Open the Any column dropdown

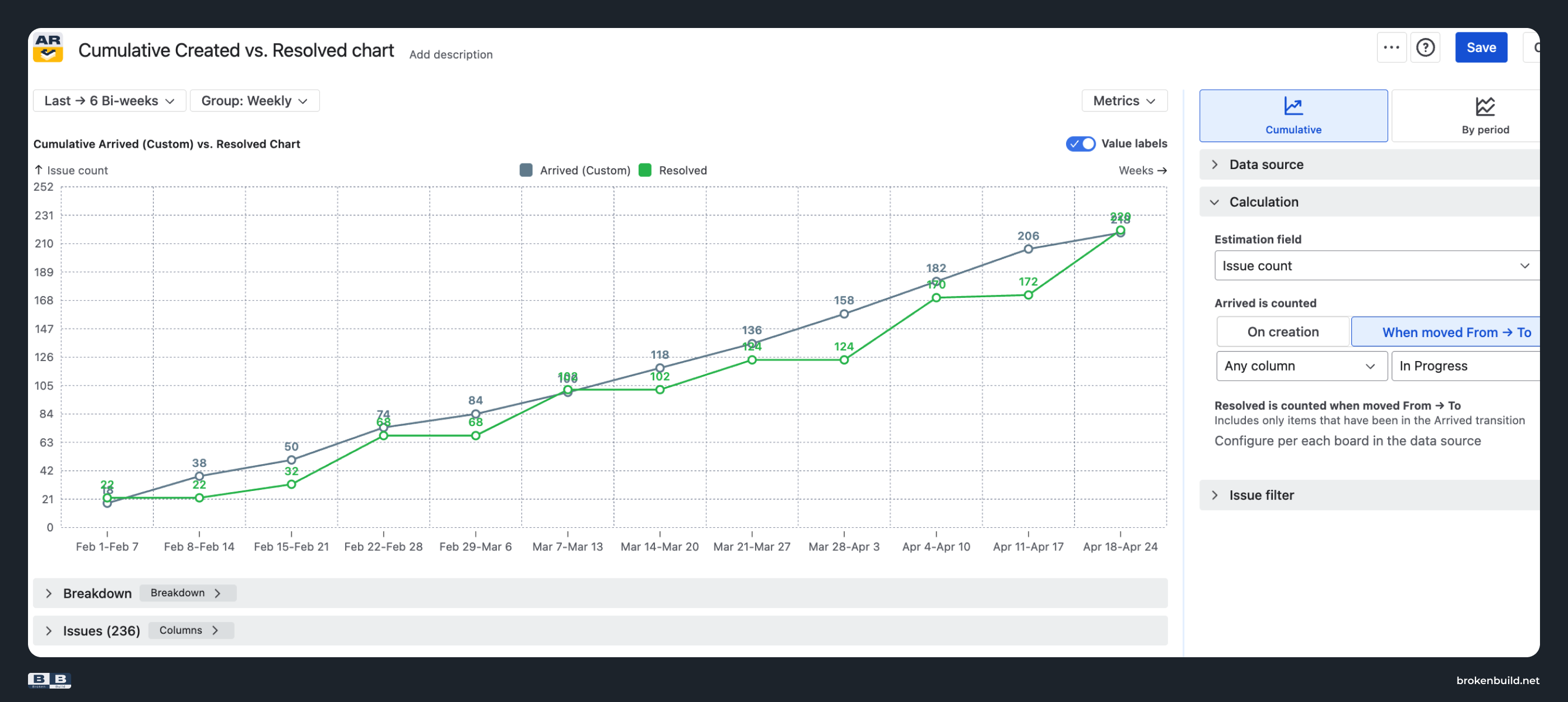(x=1301, y=366)
